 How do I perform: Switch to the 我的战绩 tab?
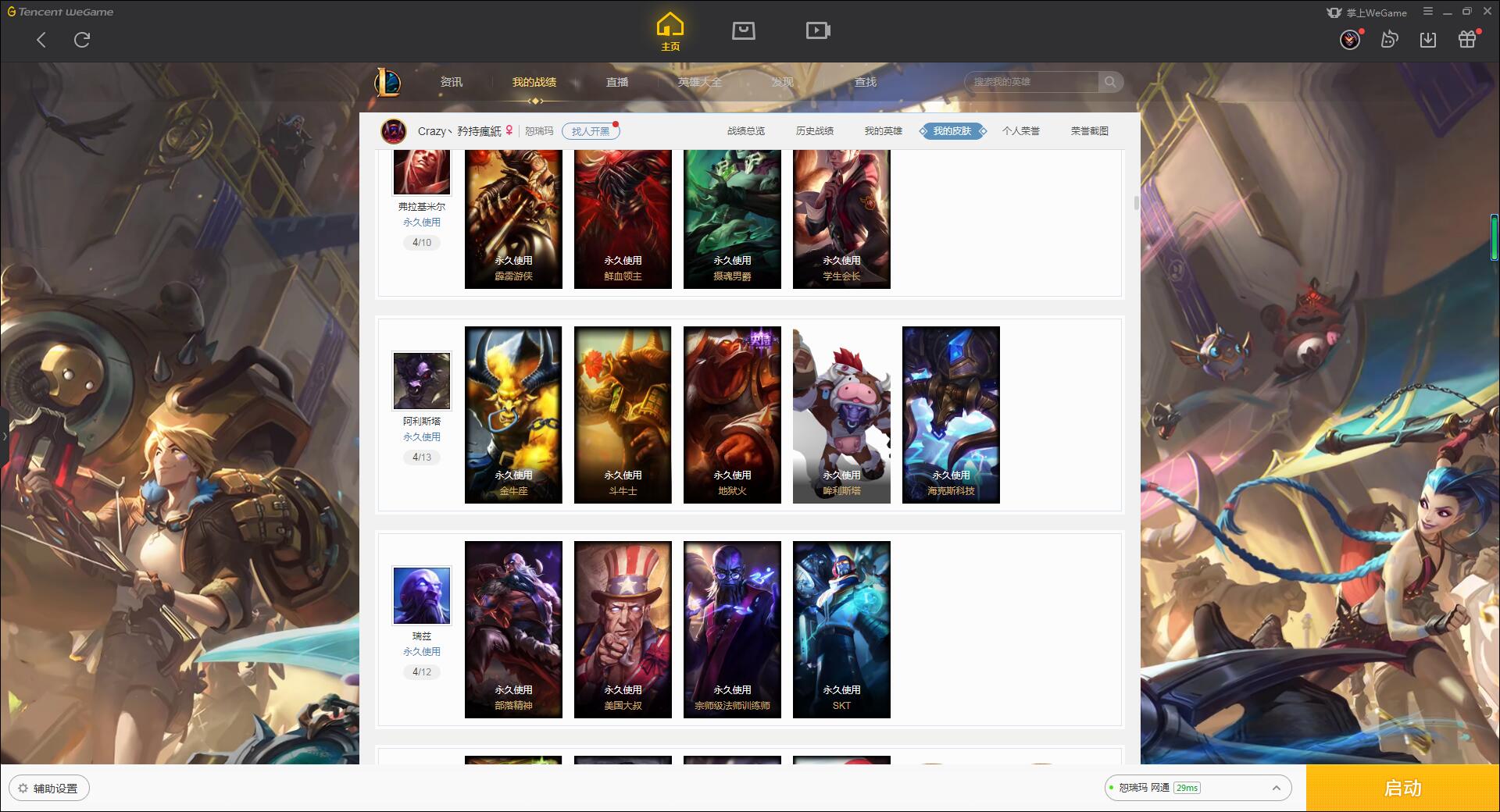(534, 82)
